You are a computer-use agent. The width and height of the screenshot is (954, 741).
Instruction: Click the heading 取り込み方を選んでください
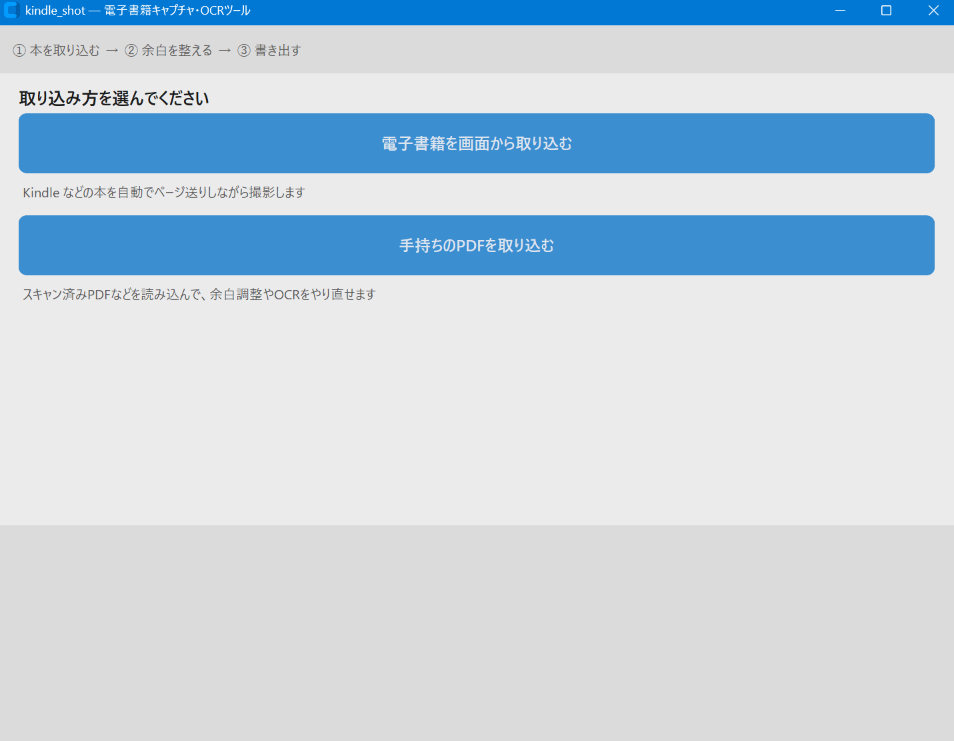coord(114,98)
